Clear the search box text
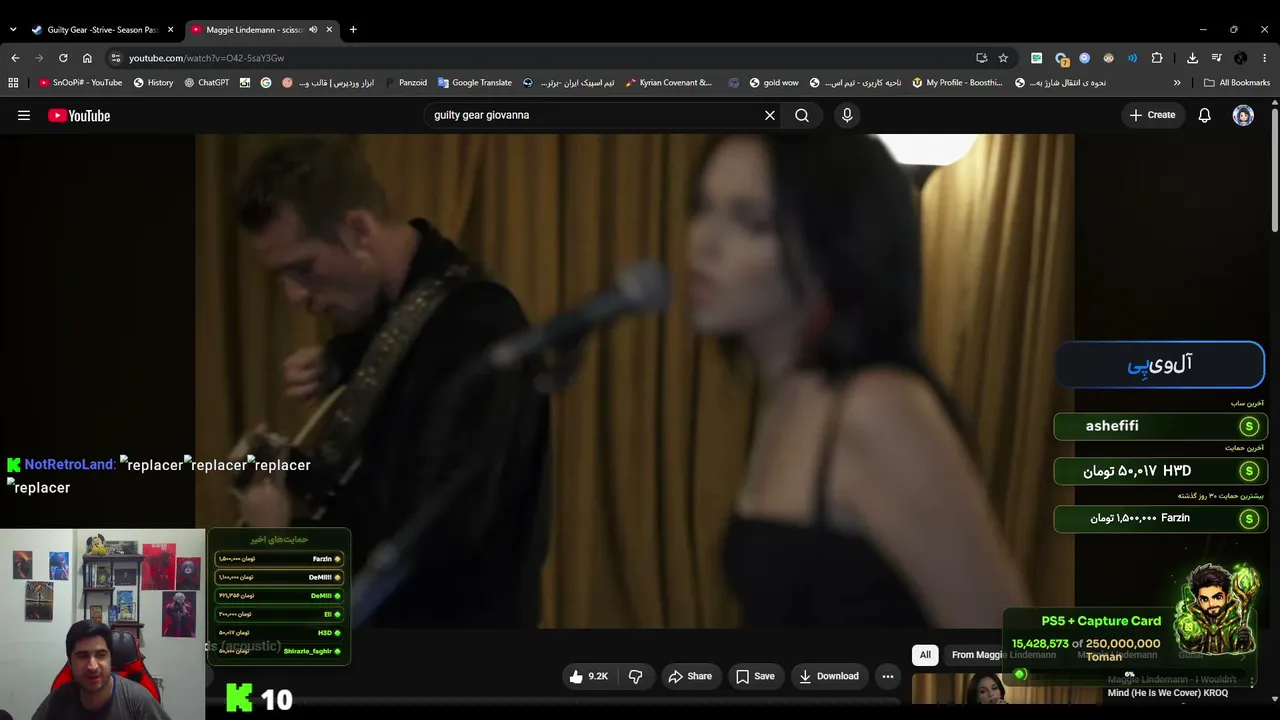Screen dimensions: 1280x720 770,115
